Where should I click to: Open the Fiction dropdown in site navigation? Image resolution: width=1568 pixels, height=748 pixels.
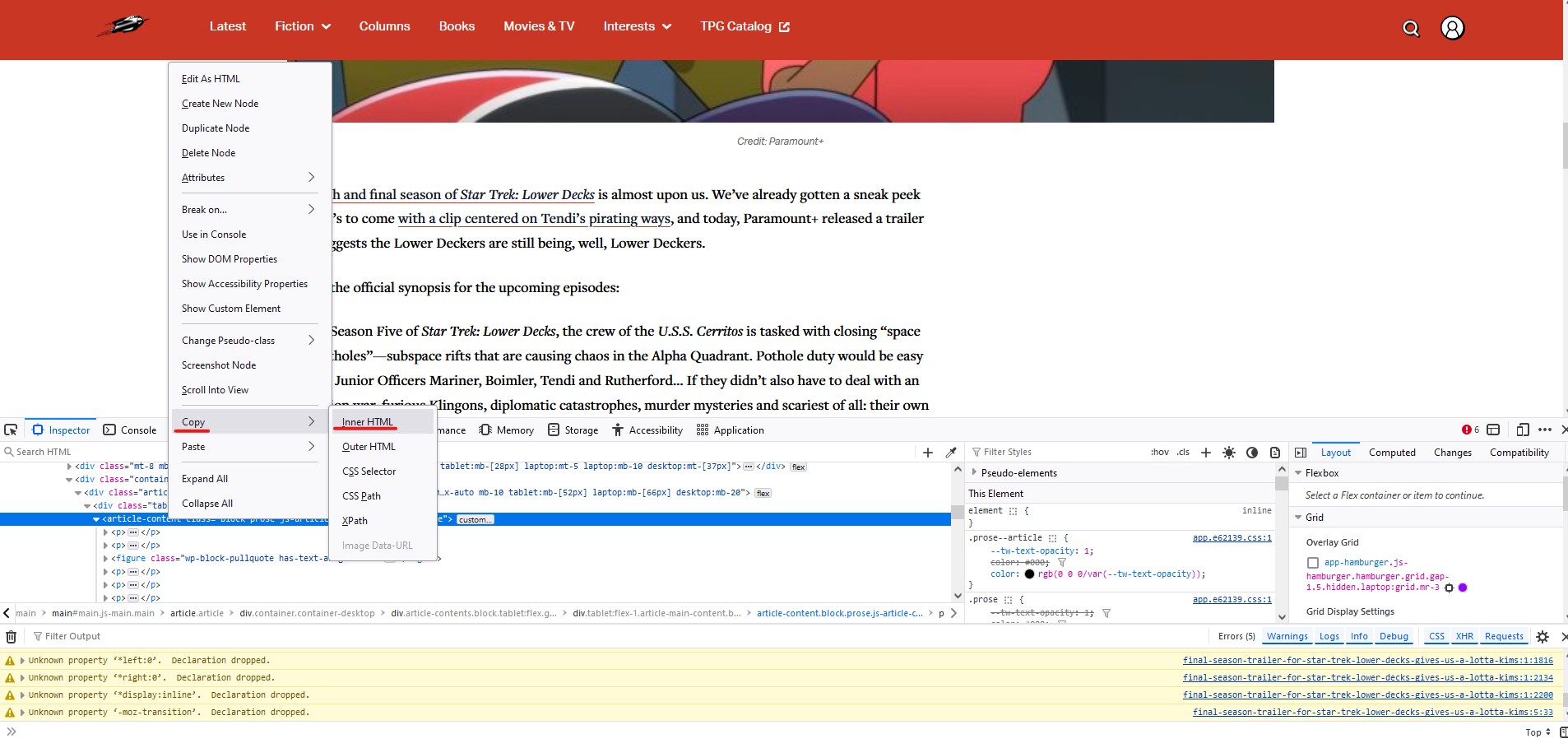click(303, 26)
